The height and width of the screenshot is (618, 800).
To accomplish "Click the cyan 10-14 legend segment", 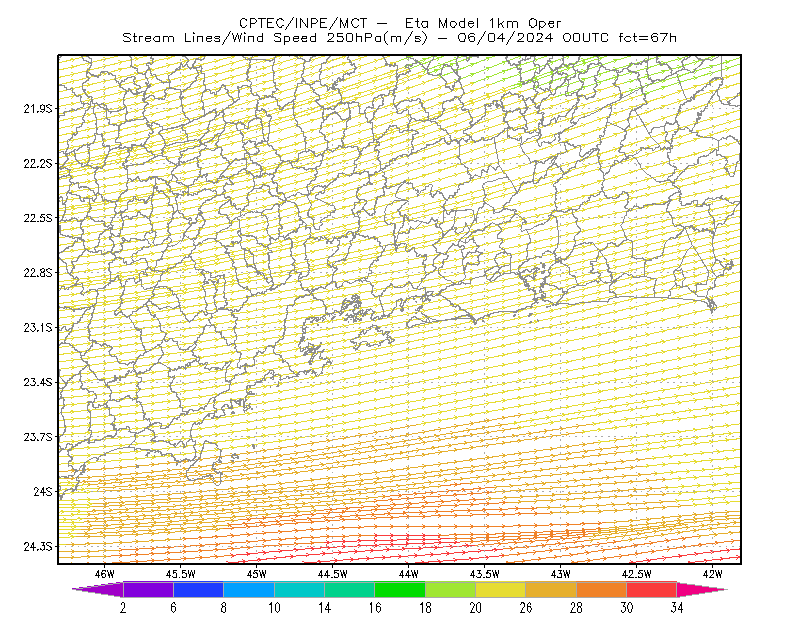I will coord(299,589).
